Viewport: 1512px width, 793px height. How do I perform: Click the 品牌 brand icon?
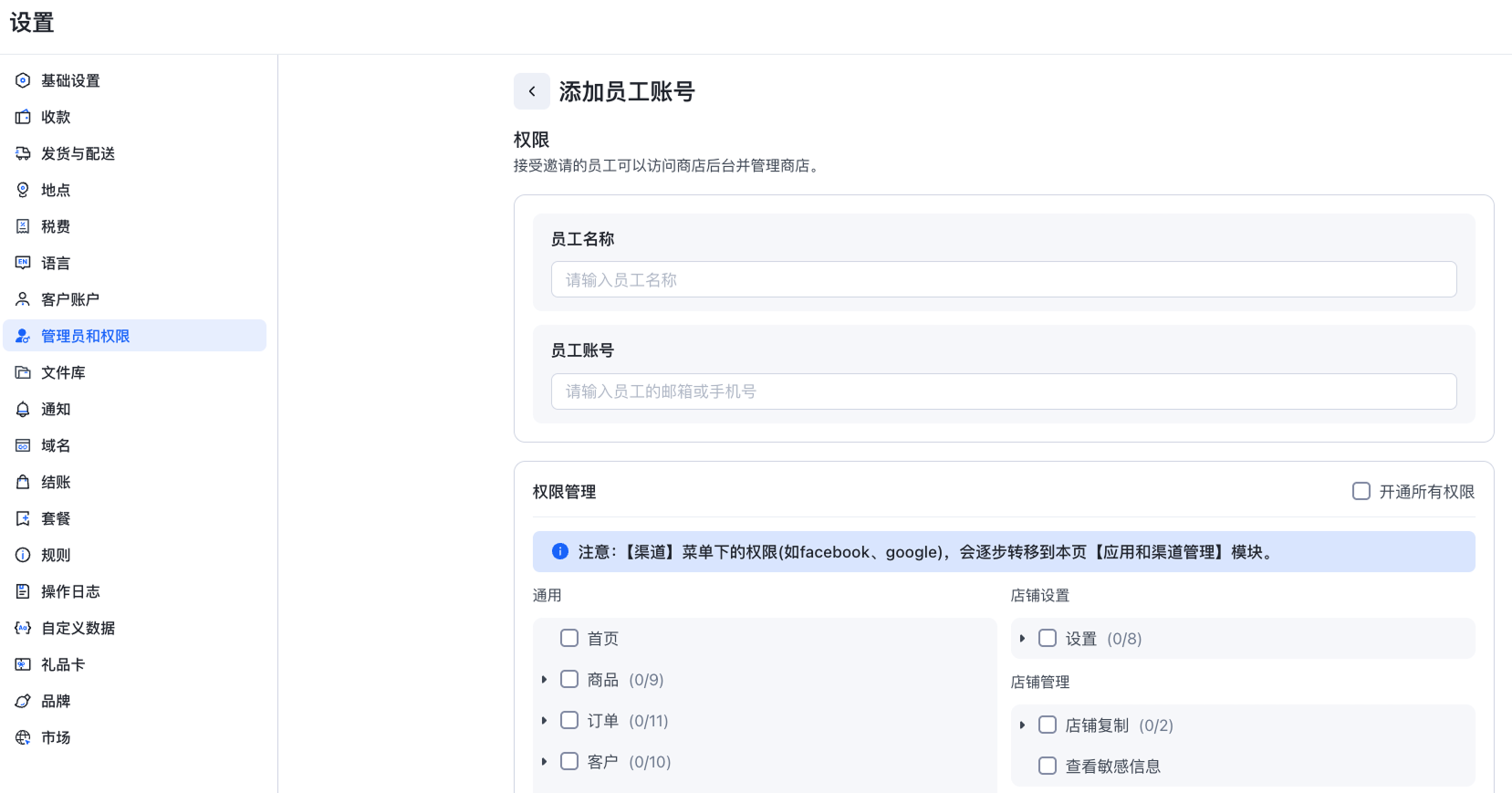point(23,701)
